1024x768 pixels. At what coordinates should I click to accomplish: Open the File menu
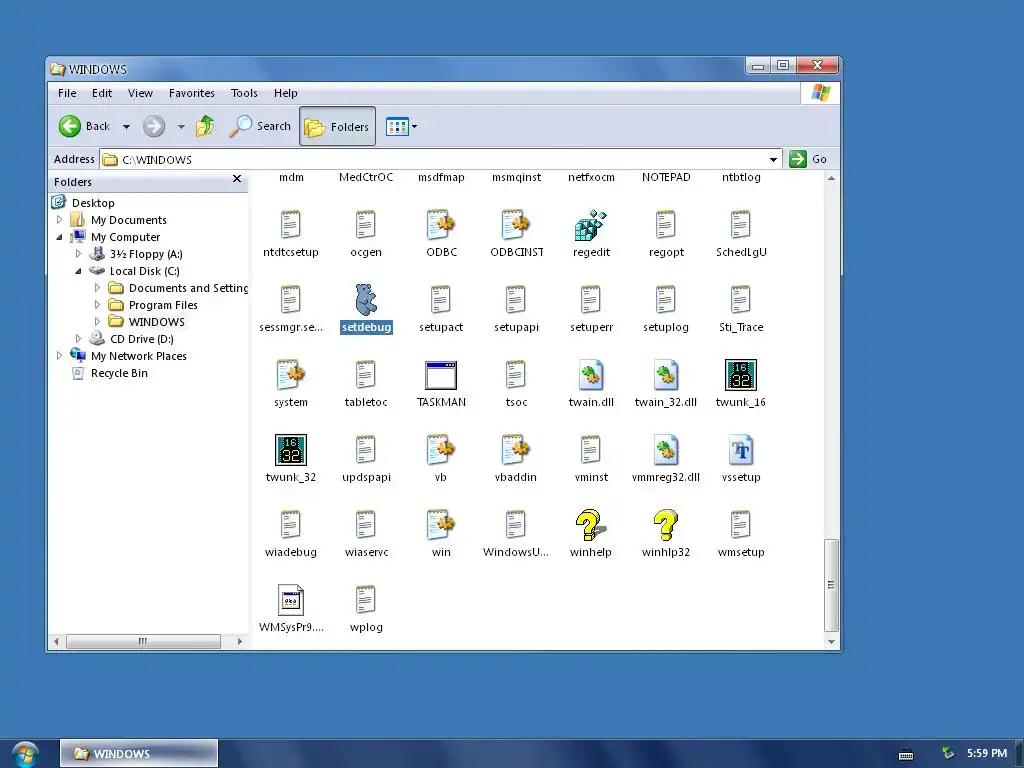[x=67, y=93]
